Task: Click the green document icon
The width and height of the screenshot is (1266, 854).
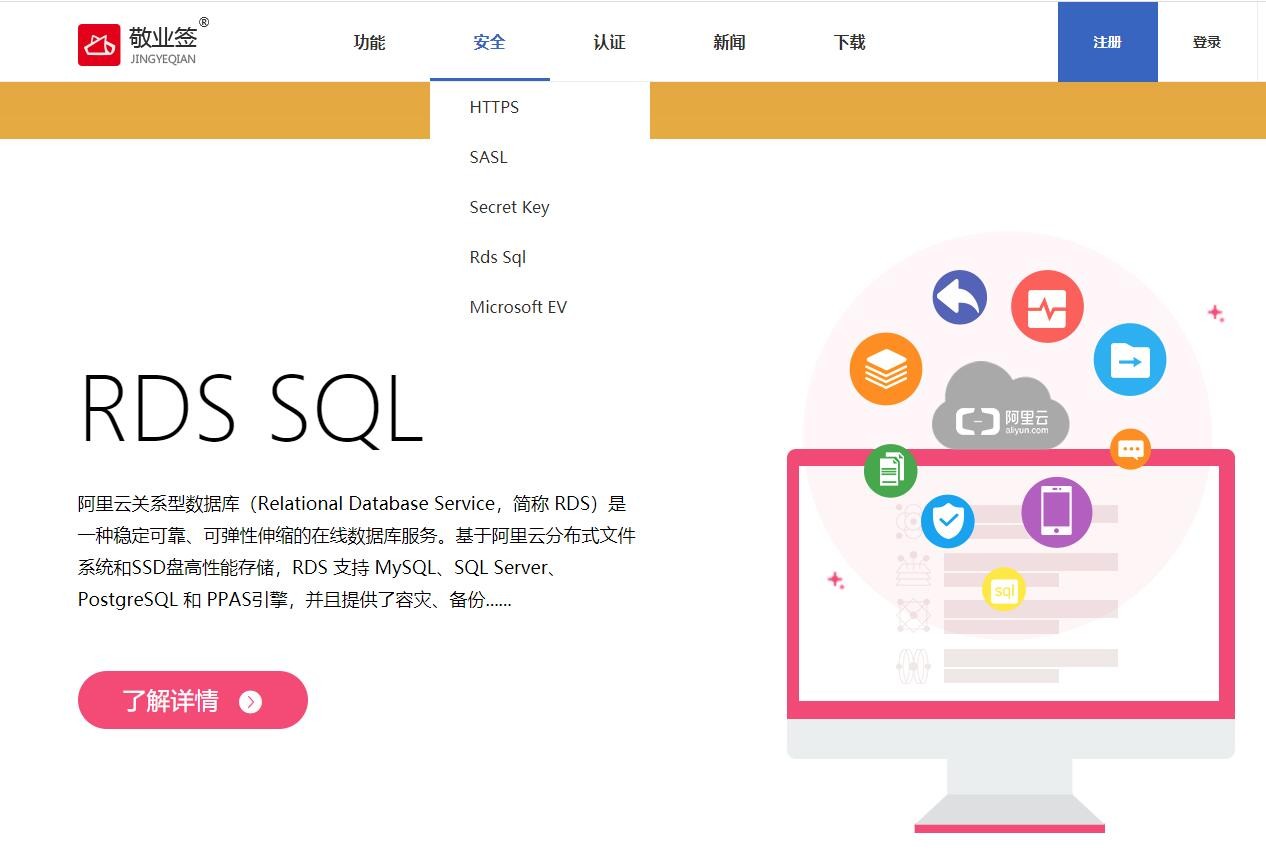Action: [890, 470]
